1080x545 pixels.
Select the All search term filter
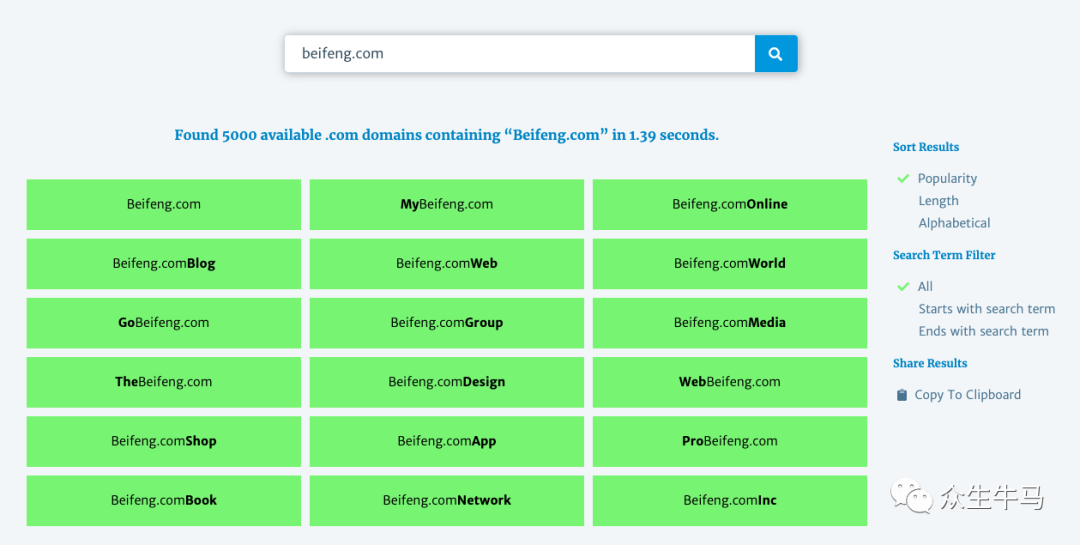(925, 287)
